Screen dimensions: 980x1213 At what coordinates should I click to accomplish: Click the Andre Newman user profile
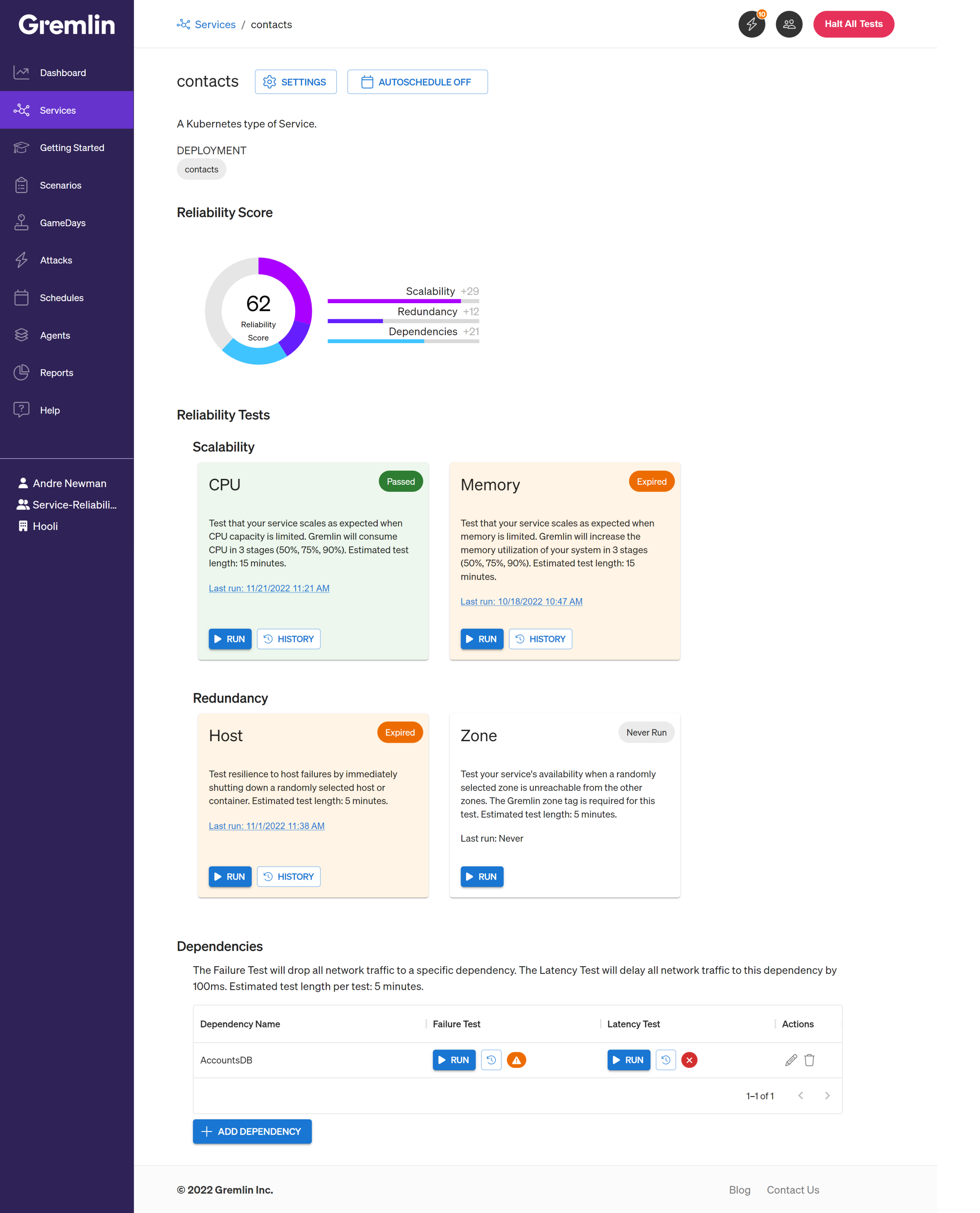pyautogui.click(x=62, y=484)
